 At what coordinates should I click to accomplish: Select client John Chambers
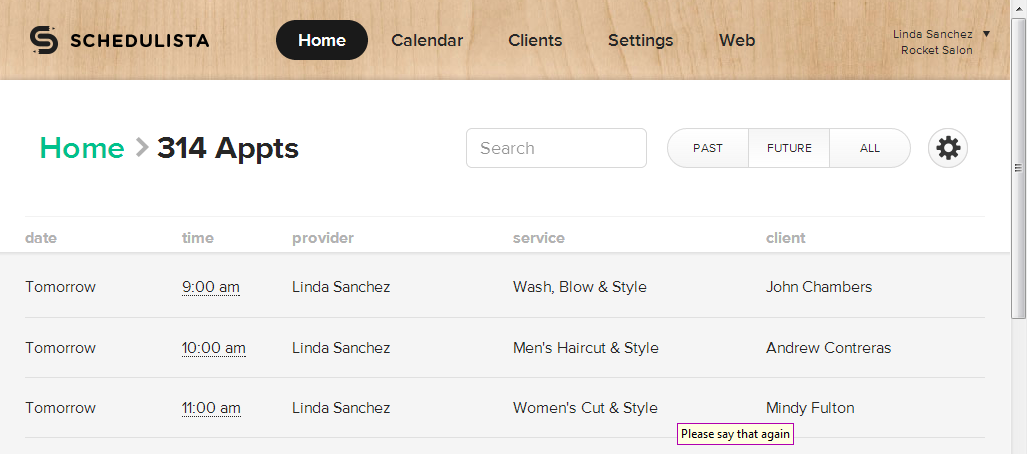(x=819, y=287)
